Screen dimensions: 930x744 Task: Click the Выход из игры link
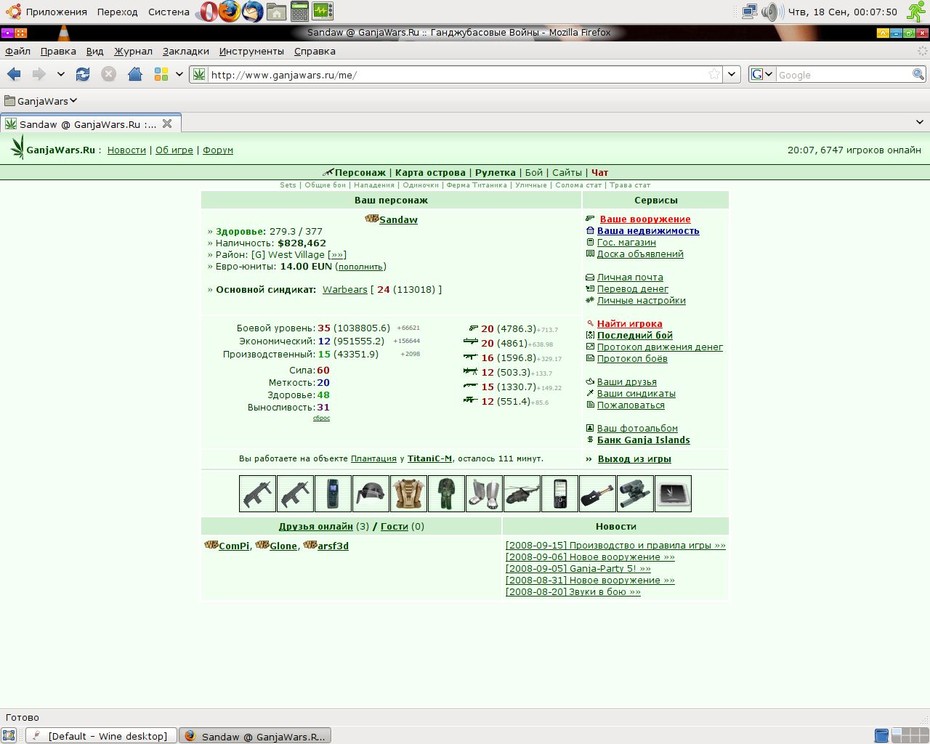634,459
